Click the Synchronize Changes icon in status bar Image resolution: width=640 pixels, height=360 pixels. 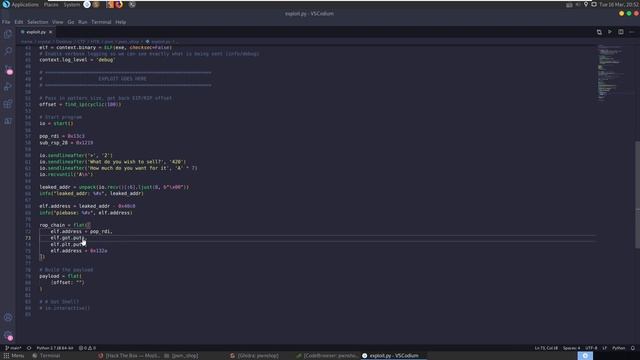click(29, 348)
